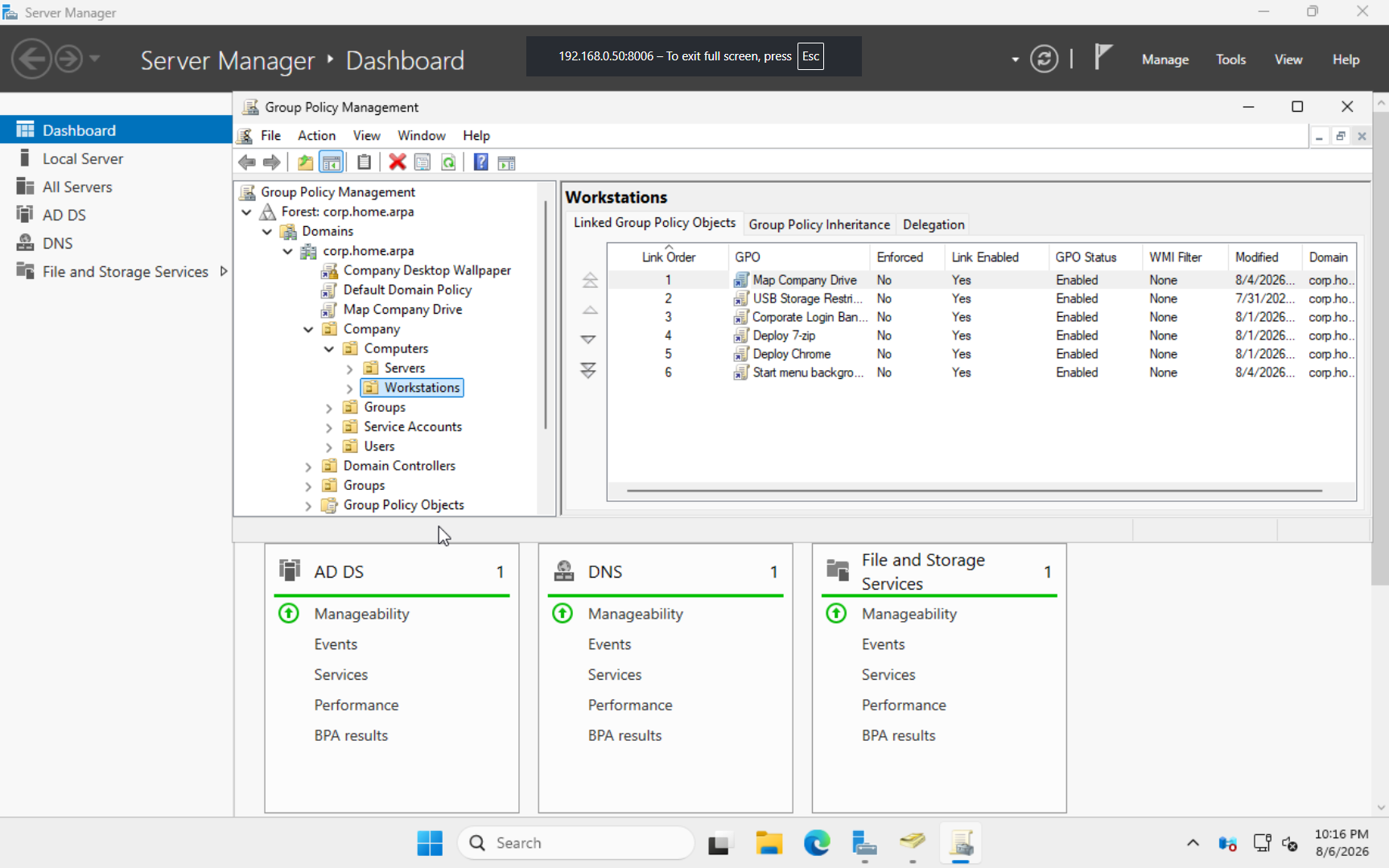Collapse the Forest: corp.home.arpa node
This screenshot has height=868, width=1389.
pos(247,212)
